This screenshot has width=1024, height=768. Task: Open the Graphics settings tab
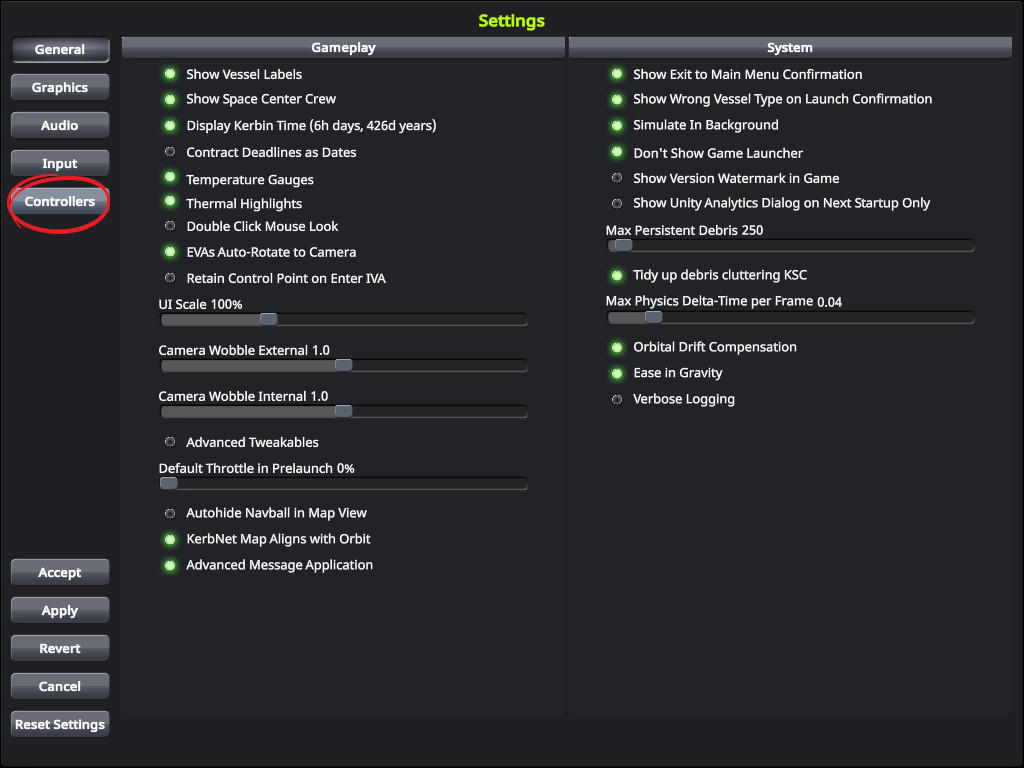pyautogui.click(x=60, y=88)
